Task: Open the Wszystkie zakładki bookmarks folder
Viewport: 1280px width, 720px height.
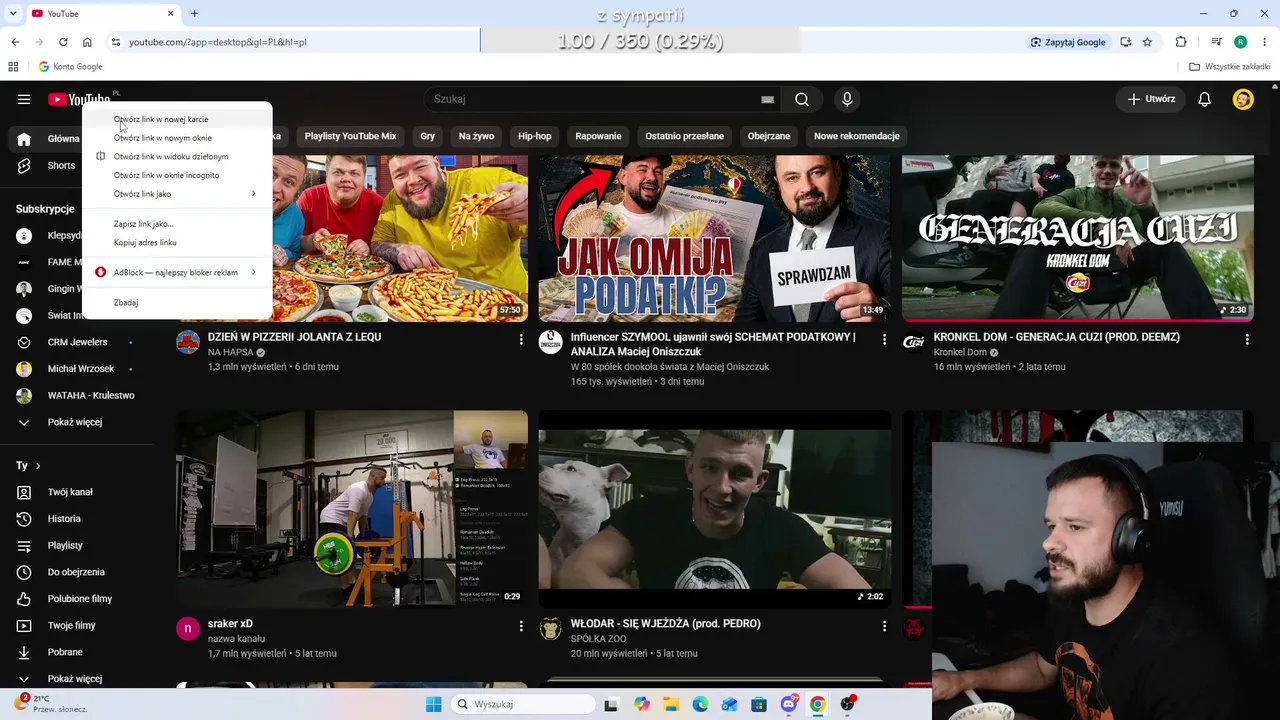Action: click(1230, 67)
